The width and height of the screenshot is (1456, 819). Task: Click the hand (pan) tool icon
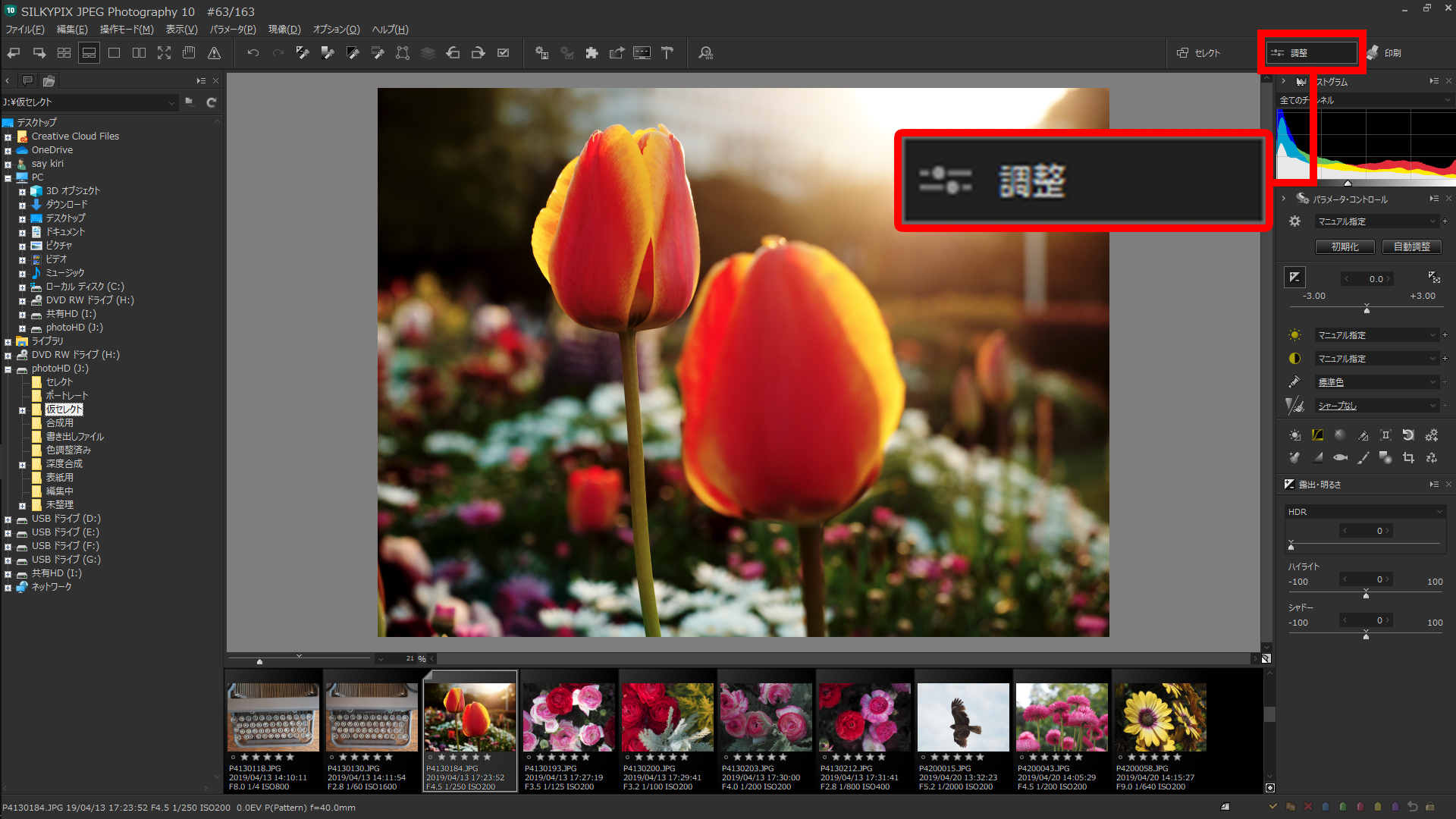point(189,53)
